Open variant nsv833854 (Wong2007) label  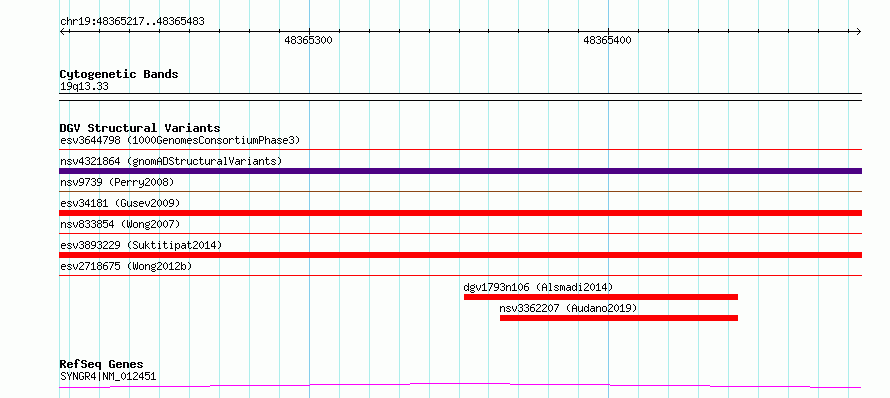point(120,224)
